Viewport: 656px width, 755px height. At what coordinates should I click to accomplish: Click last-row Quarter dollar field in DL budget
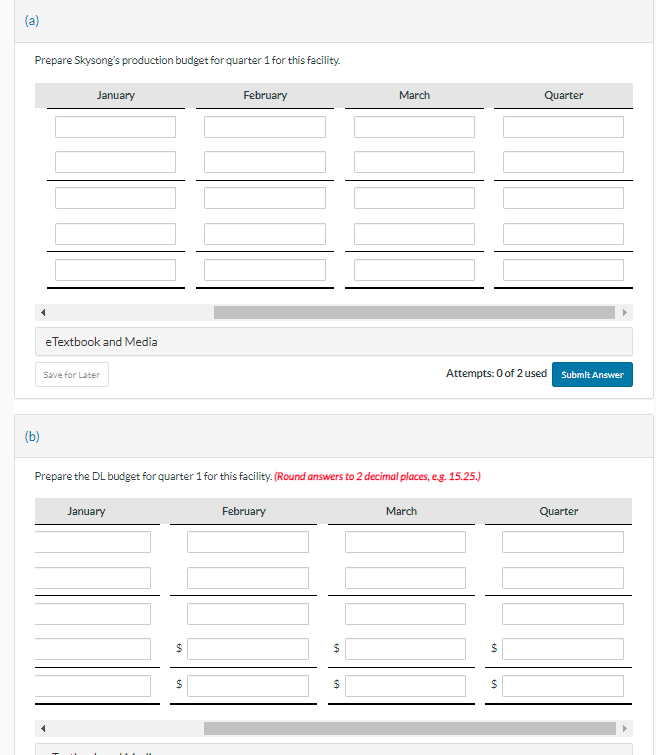point(563,686)
